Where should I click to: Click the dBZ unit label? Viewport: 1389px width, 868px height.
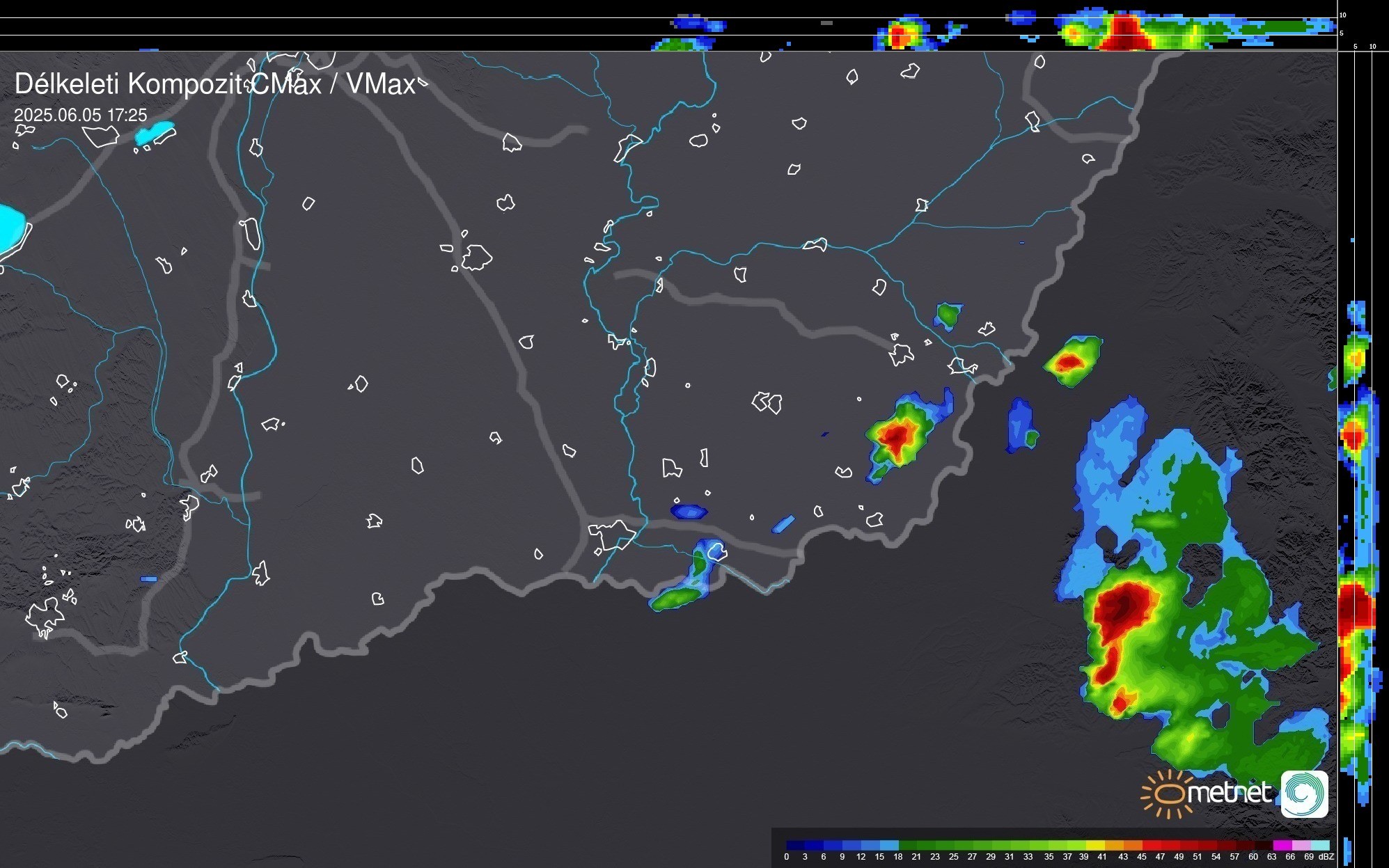point(1326,857)
